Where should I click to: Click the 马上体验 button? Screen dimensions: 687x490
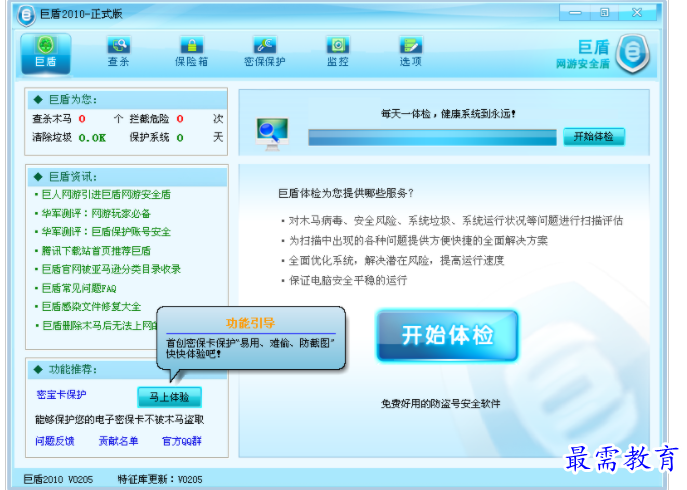tap(170, 397)
